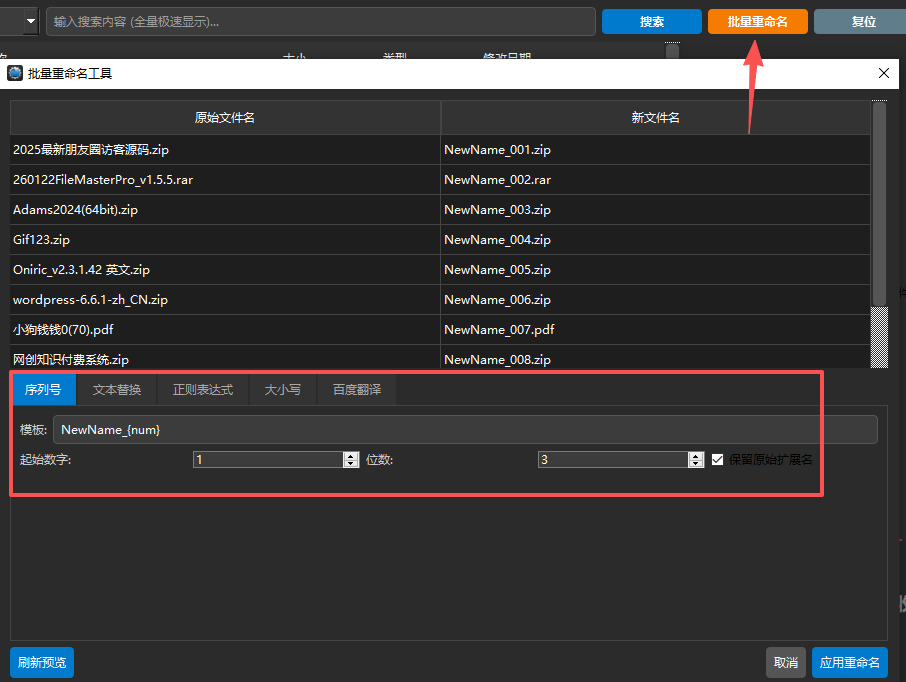Click the batch rename tool window icon
The height and width of the screenshot is (682, 906).
[x=15, y=73]
